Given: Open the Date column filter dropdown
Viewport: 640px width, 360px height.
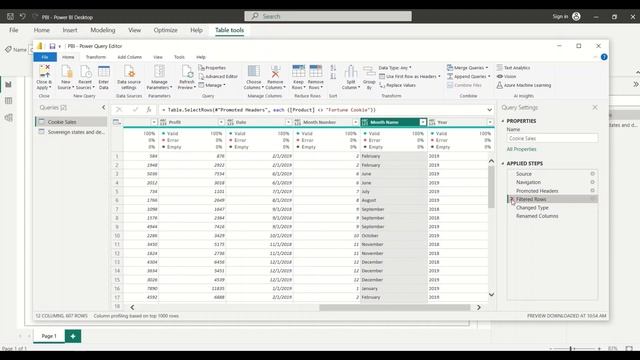Looking at the screenshot, I should point(288,122).
